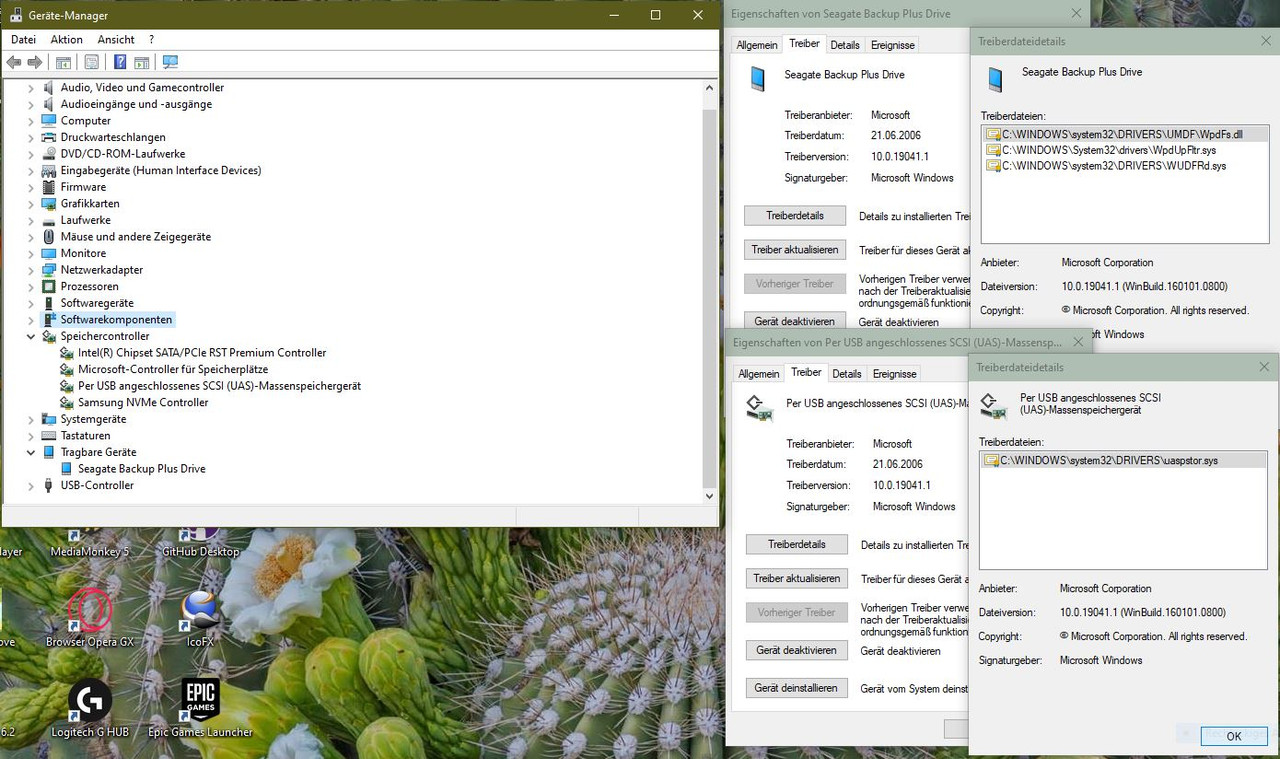
Task: Open Ereignisse tab in UAS-Massenspeicher properties
Action: 895,374
